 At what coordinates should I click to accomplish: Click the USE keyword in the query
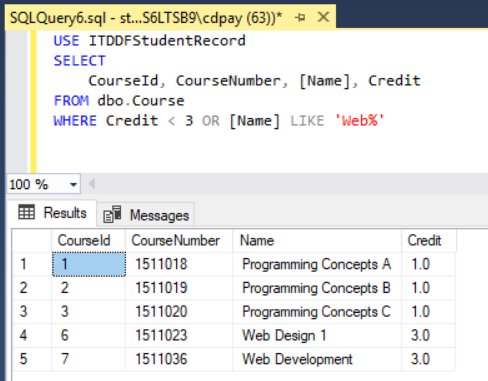pos(66,41)
